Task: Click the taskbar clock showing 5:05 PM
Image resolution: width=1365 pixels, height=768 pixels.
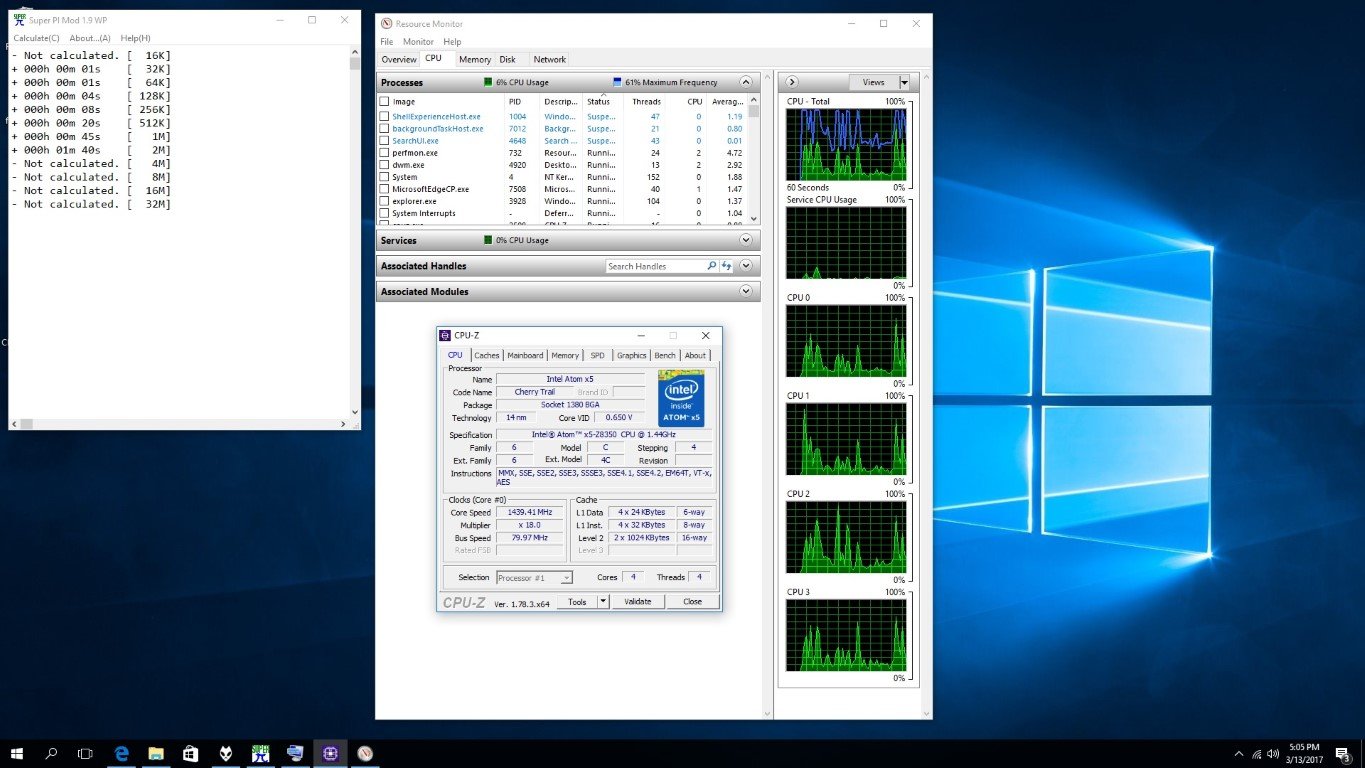Action: (x=1305, y=753)
